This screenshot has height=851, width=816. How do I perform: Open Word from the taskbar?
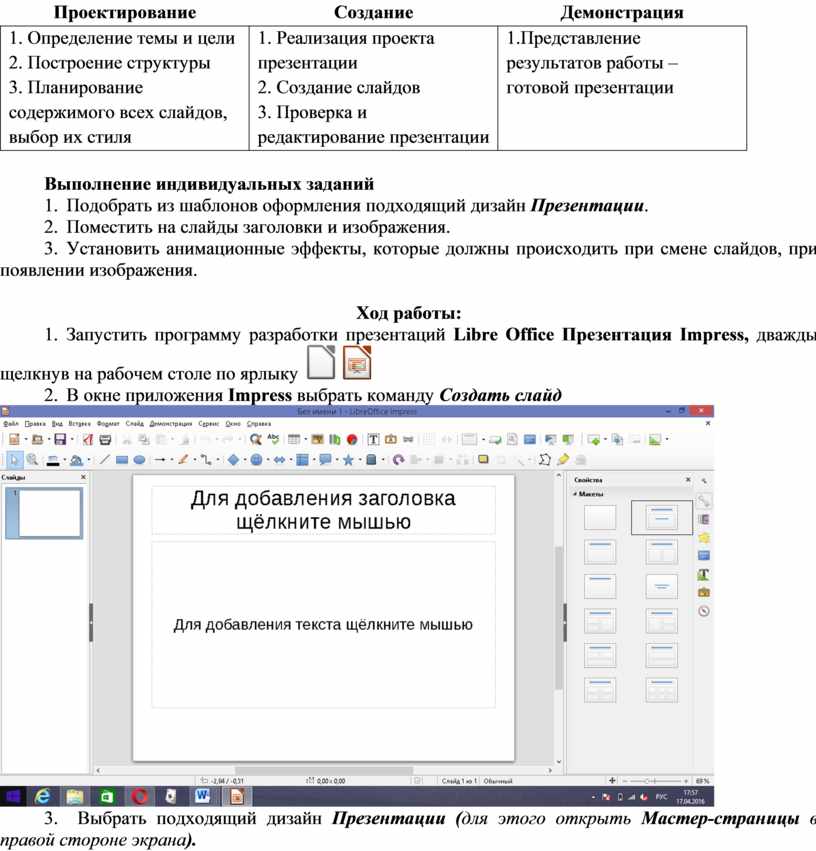tap(202, 796)
